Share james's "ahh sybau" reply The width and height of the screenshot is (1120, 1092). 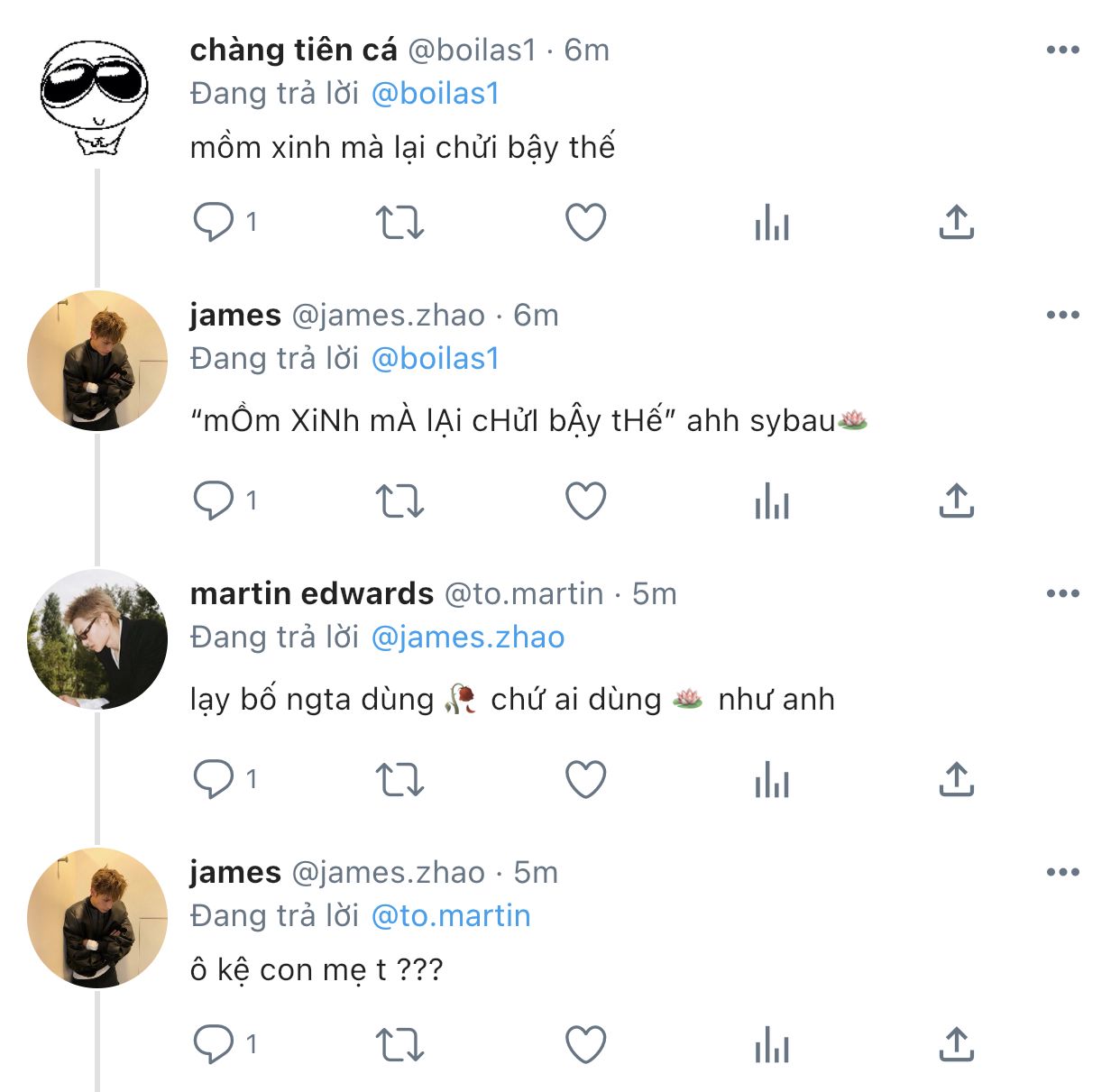[x=956, y=500]
